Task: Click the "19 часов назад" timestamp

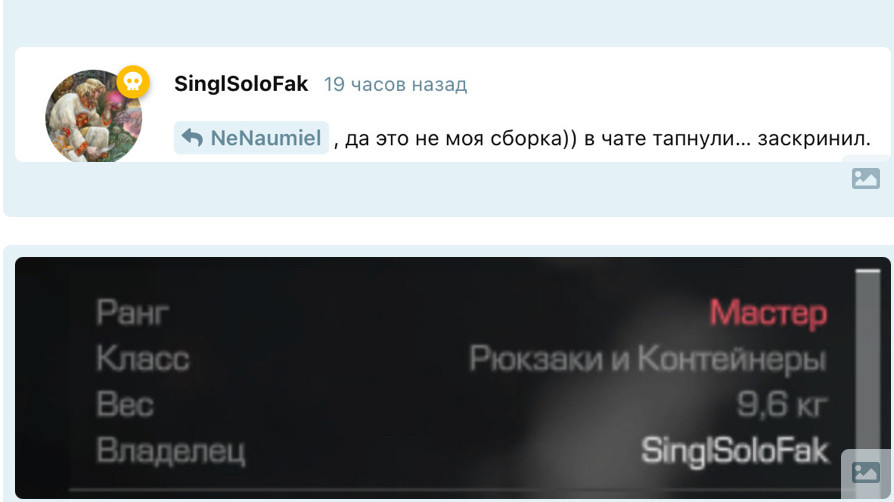Action: pos(395,84)
